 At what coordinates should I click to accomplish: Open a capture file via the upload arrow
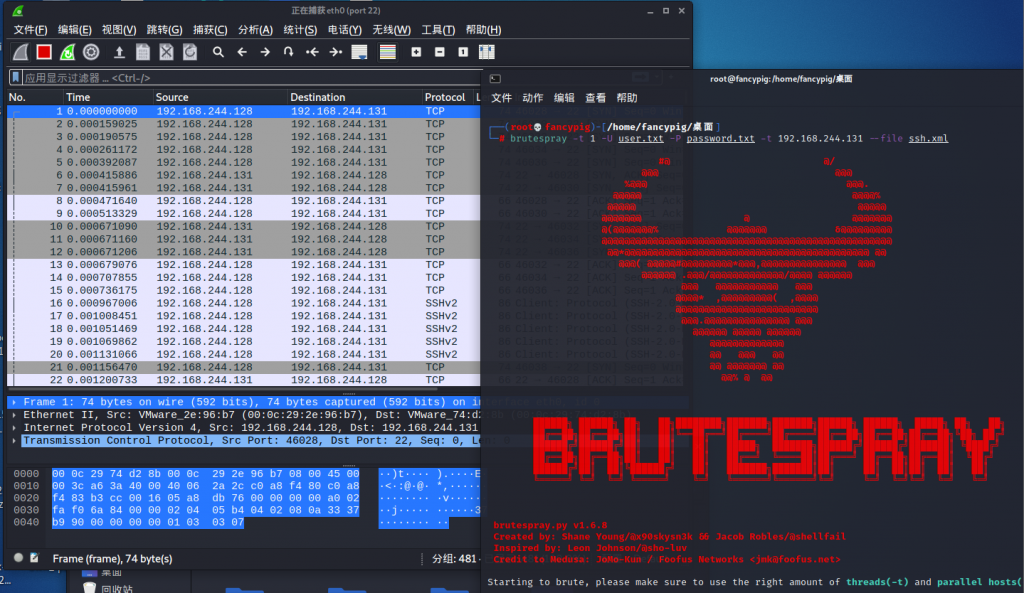tap(119, 52)
